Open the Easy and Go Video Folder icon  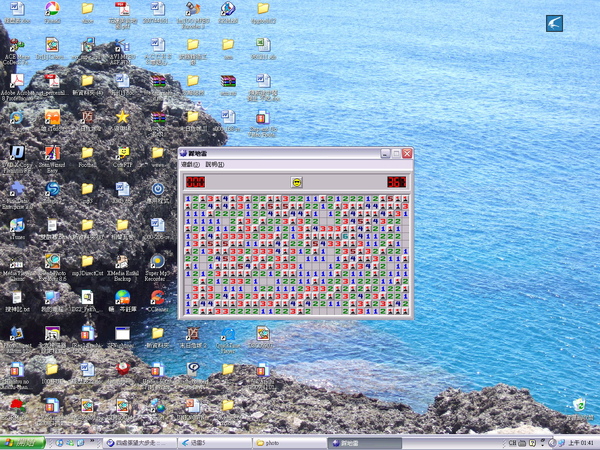coord(262,123)
